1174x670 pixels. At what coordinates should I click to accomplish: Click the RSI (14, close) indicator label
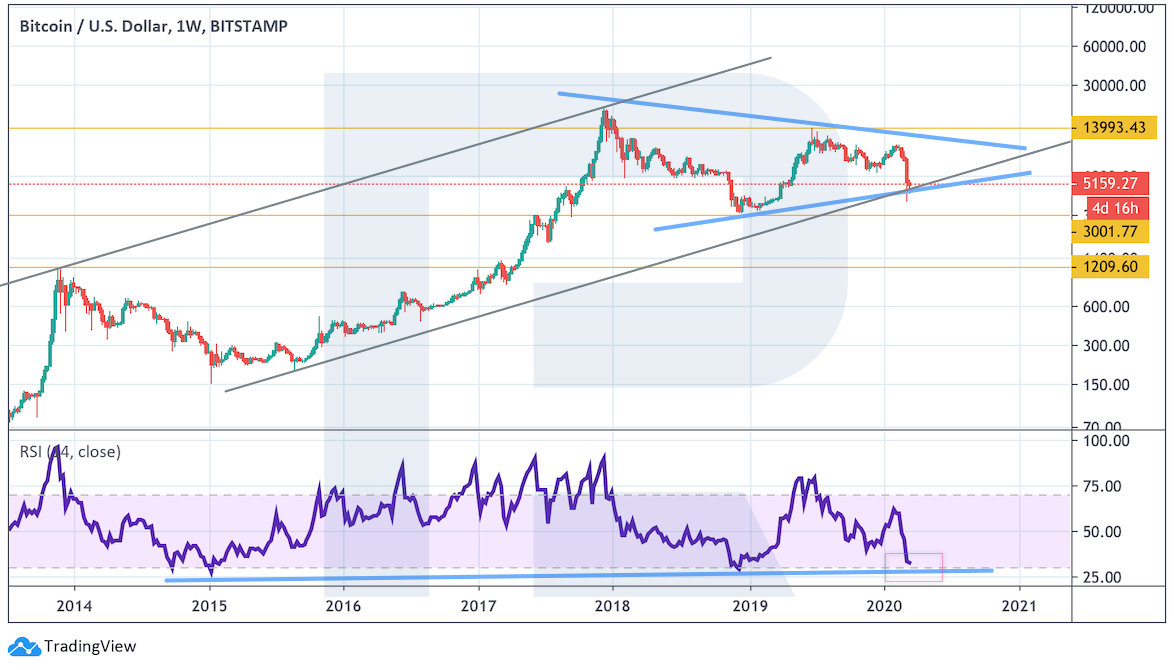coord(70,452)
